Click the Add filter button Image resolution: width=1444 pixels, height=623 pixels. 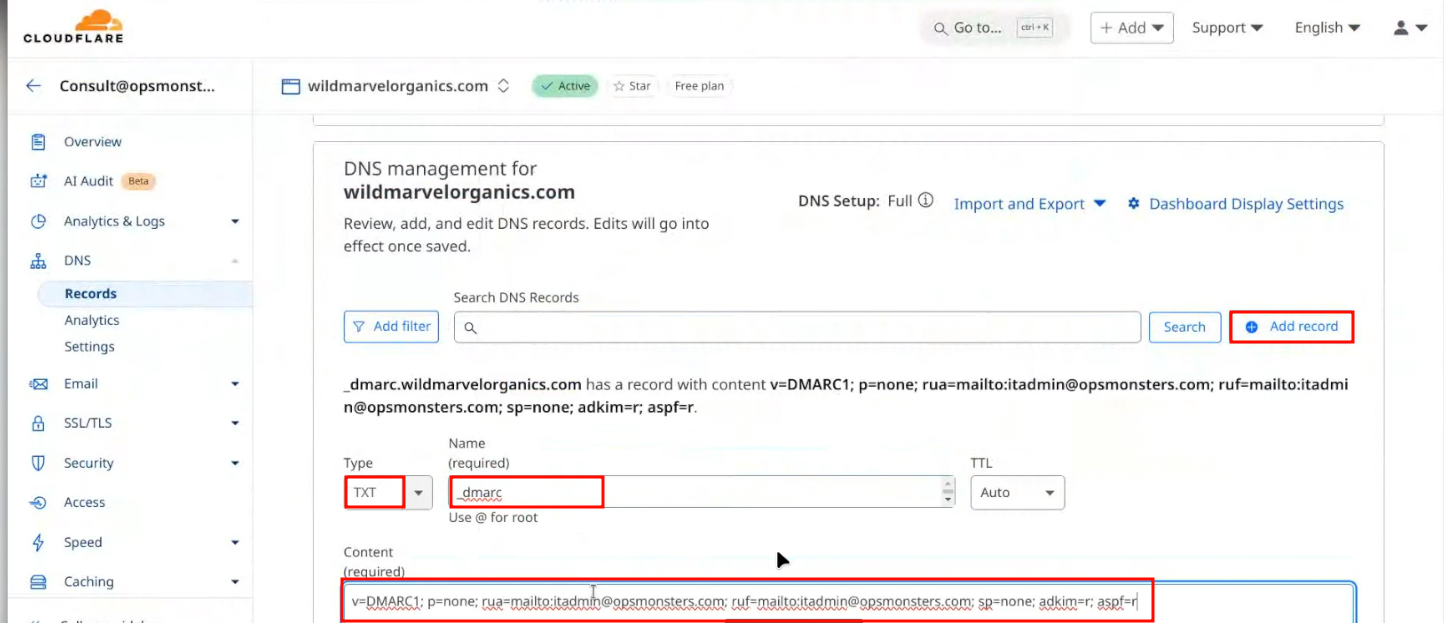pyautogui.click(x=391, y=327)
